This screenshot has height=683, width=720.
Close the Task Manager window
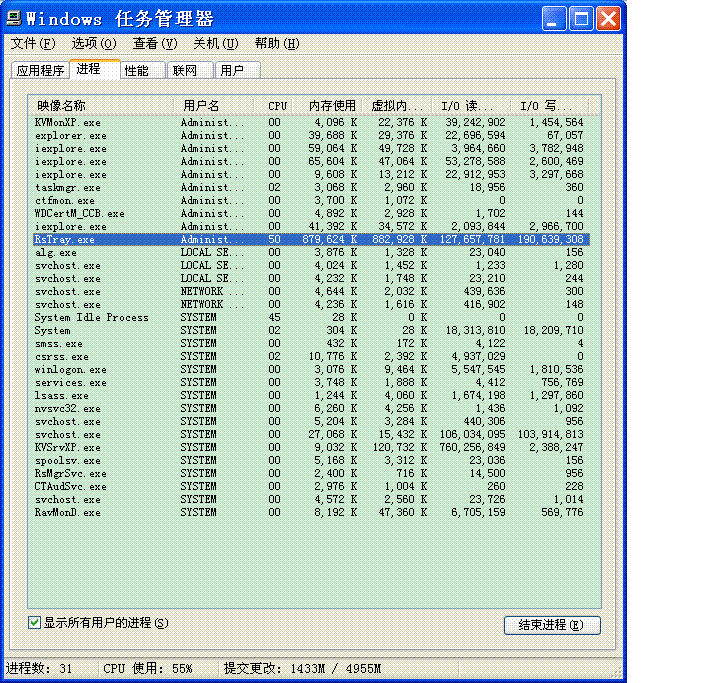point(608,19)
